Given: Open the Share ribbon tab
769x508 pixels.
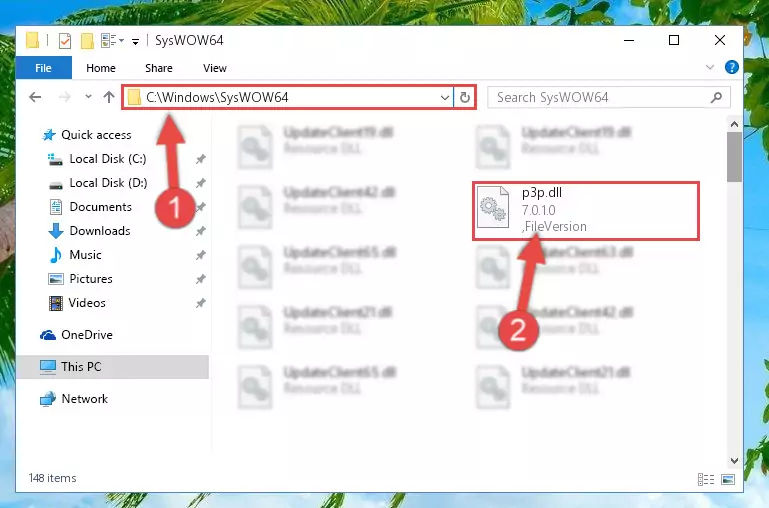Looking at the screenshot, I should tap(158, 68).
